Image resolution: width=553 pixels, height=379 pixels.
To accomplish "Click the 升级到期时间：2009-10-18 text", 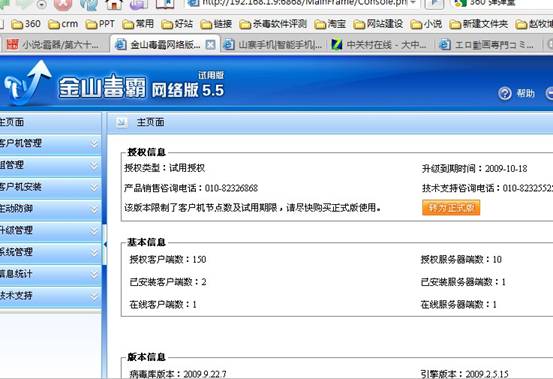I will click(475, 169).
